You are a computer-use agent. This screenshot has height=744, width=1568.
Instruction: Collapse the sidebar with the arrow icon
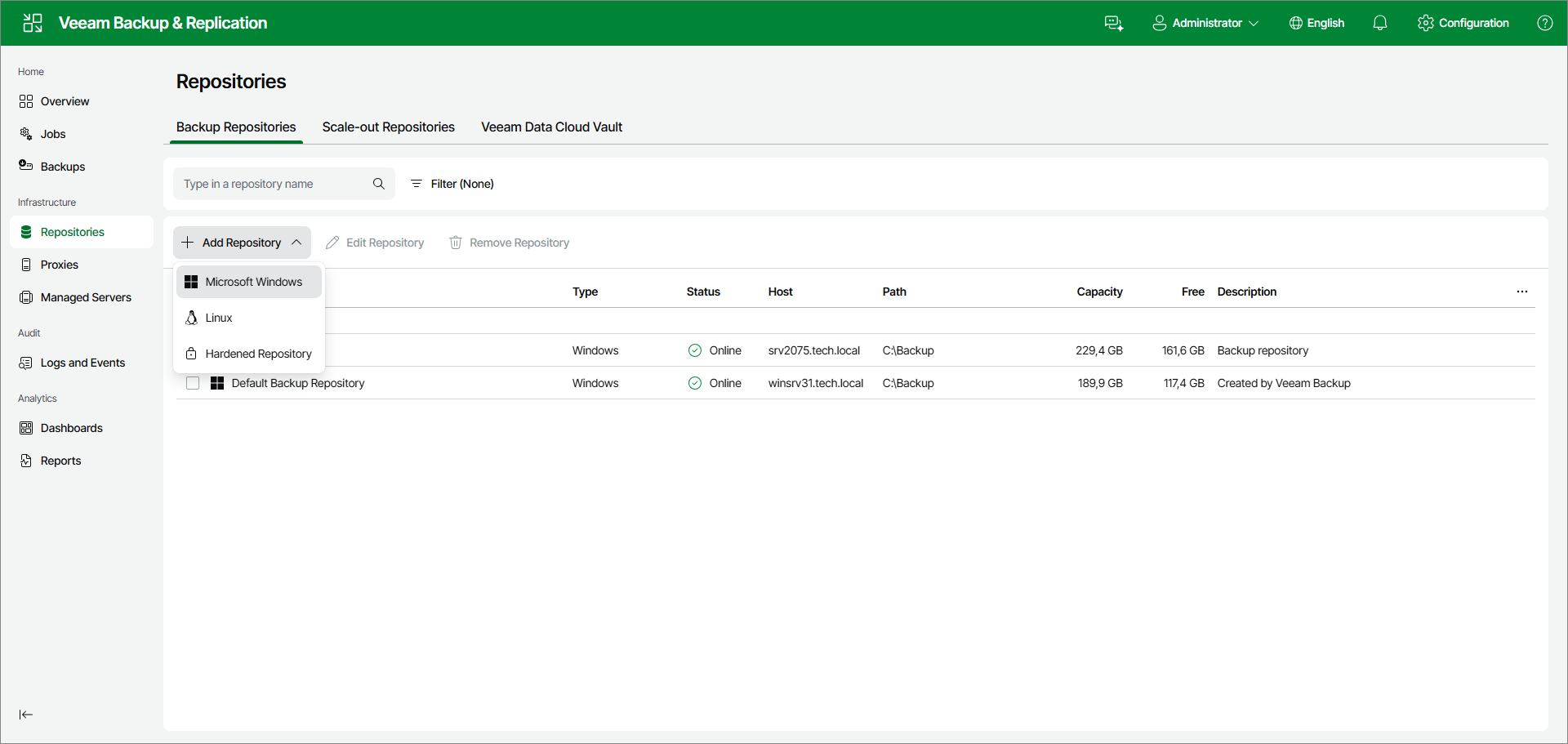(26, 715)
